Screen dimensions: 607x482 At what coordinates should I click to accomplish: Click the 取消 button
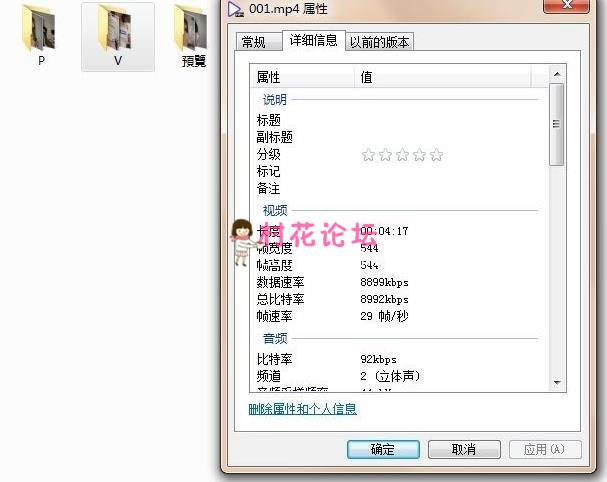pos(462,450)
